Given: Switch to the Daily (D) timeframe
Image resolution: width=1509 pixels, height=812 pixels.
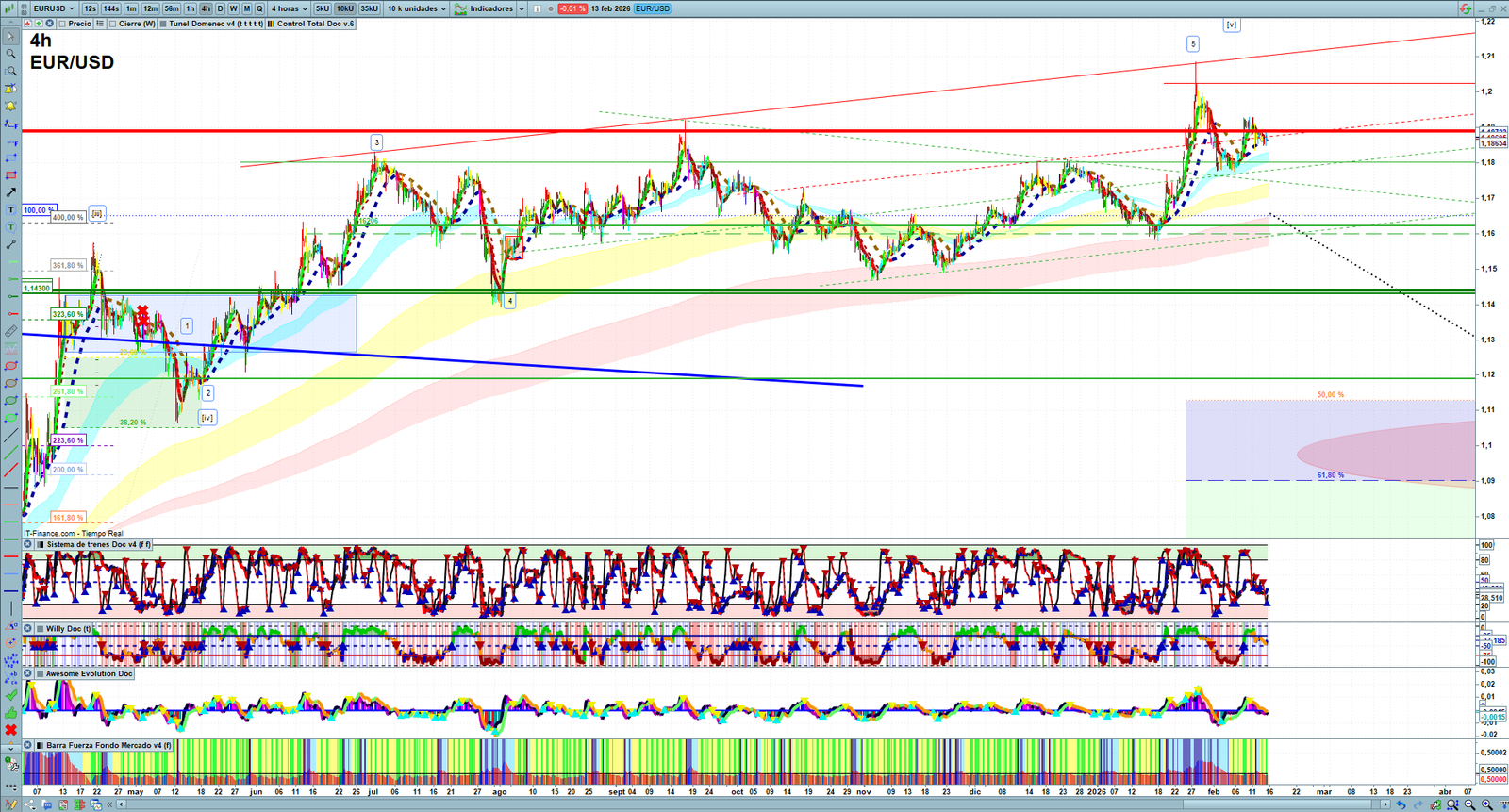Looking at the screenshot, I should pos(220,8).
